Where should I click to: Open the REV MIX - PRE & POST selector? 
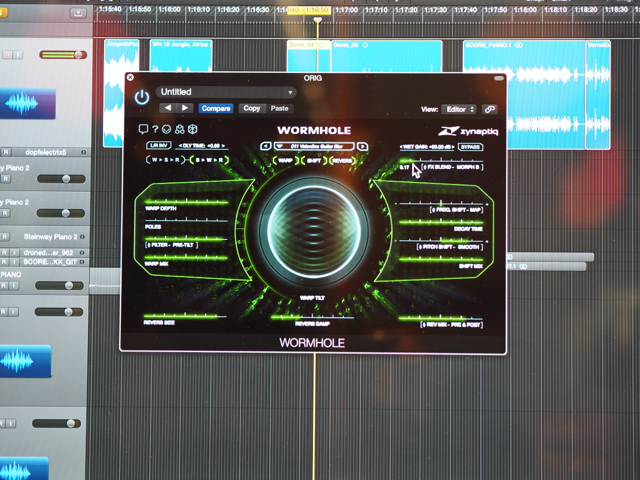(452, 325)
